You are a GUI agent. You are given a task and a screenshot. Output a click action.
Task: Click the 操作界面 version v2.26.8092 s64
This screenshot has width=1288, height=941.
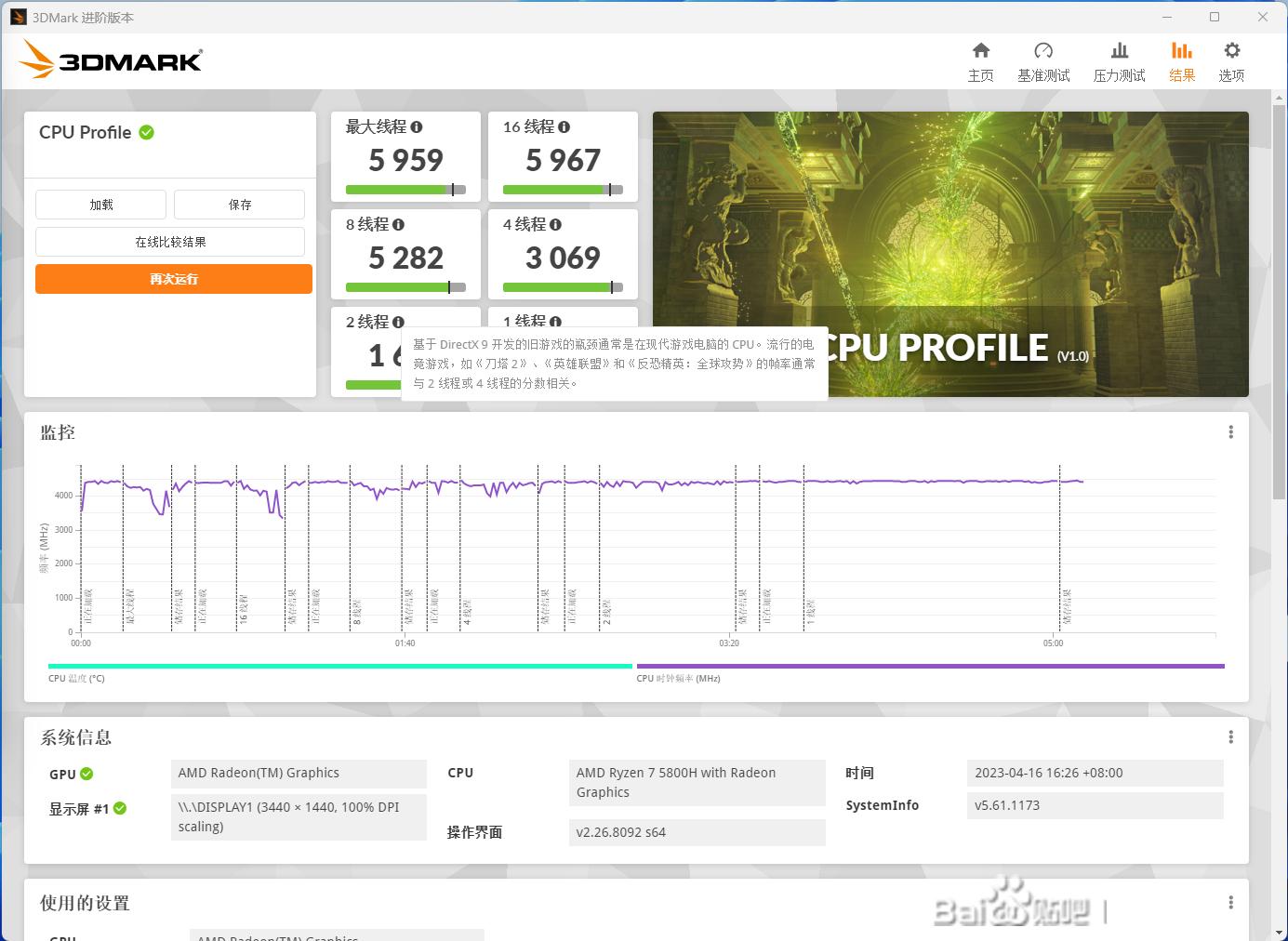(697, 832)
